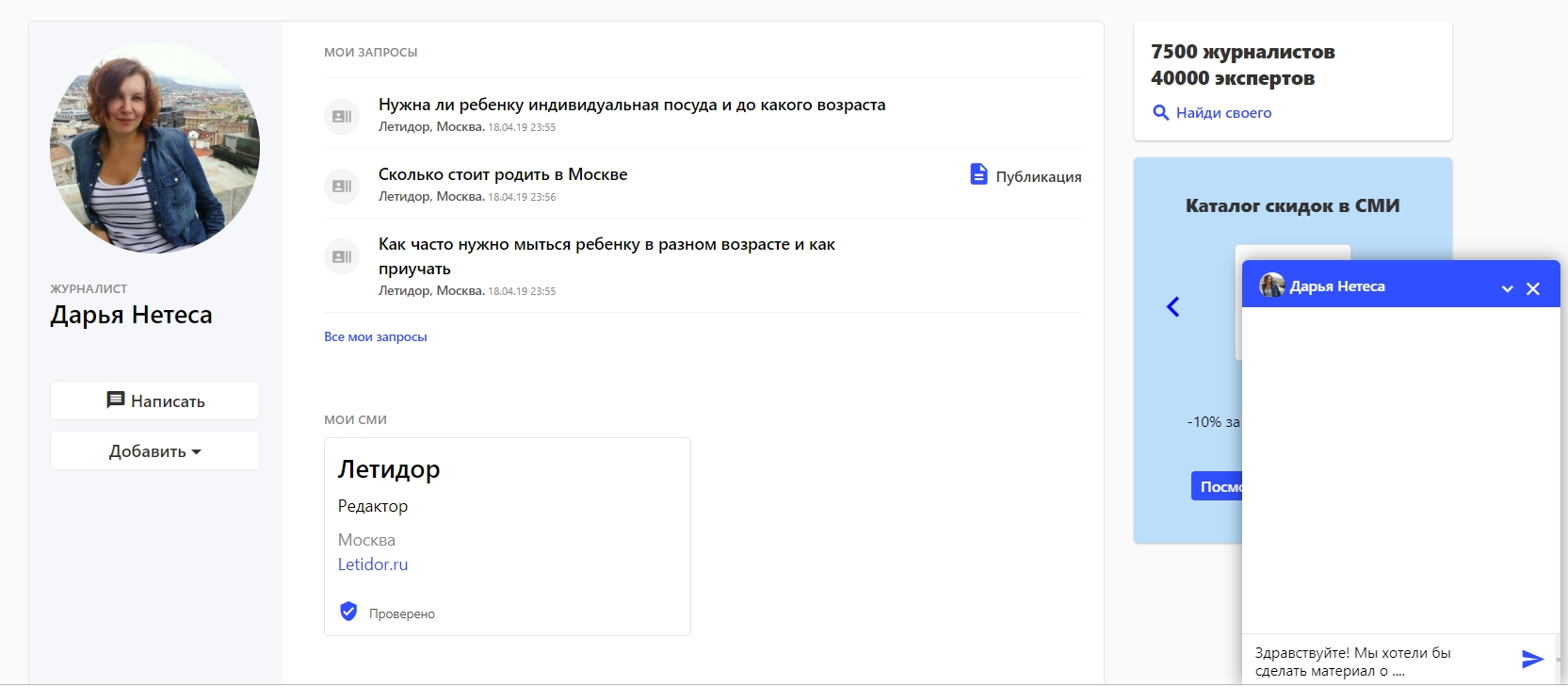This screenshot has width=1568, height=687.
Task: Click Дарья Нетеса profile photo
Action: pos(154,148)
